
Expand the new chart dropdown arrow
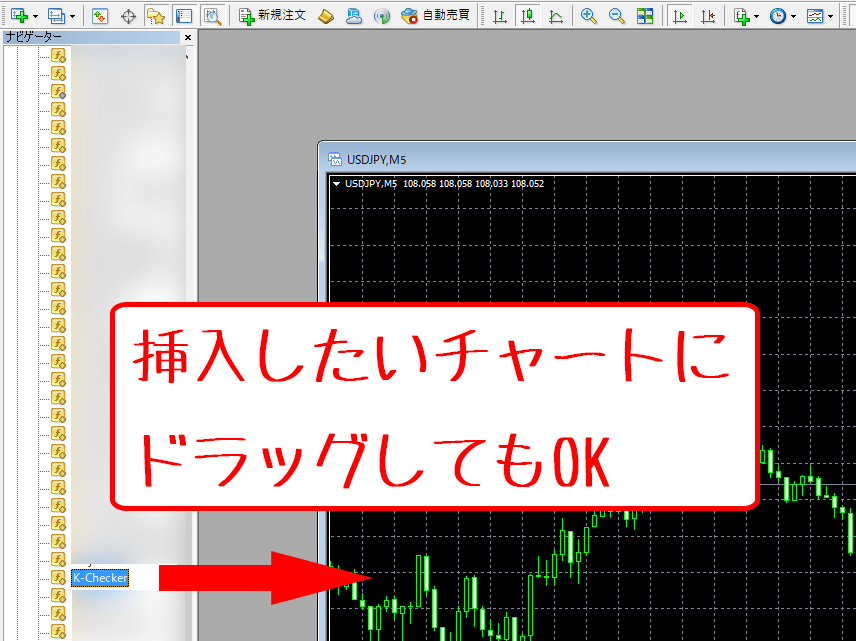[35, 16]
